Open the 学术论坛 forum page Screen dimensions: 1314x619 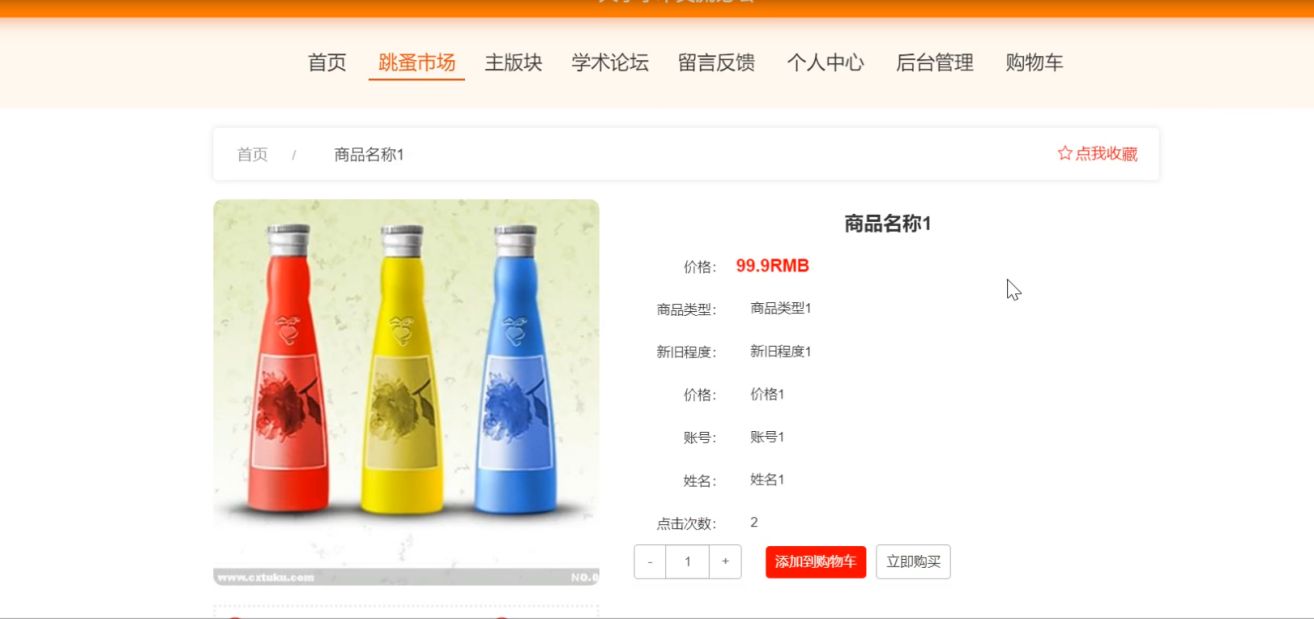610,63
